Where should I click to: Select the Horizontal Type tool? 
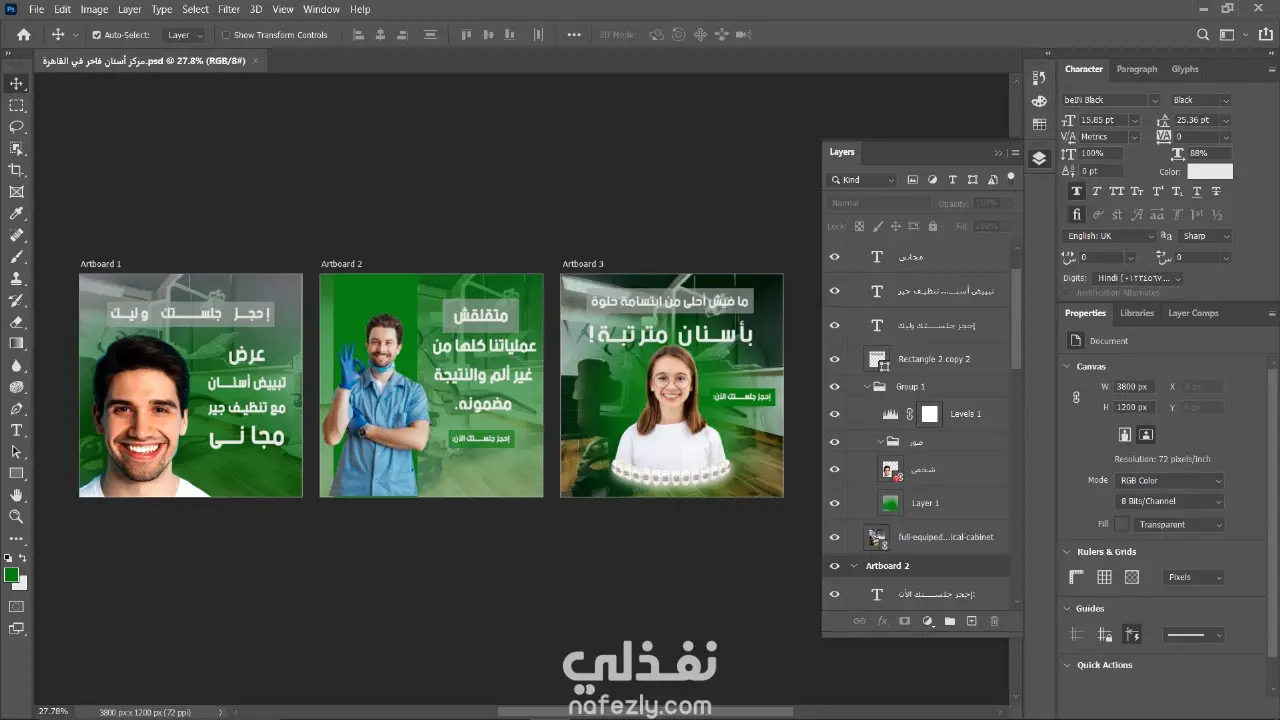16,430
